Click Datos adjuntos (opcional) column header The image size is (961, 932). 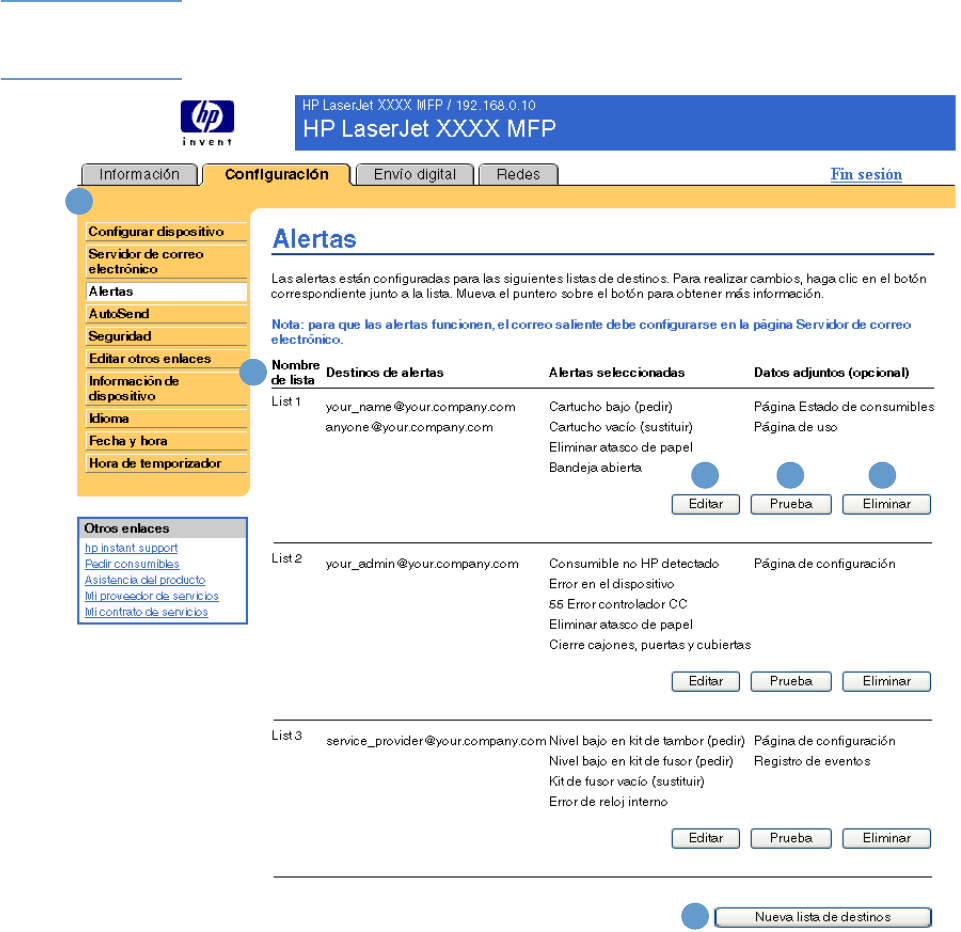832,373
